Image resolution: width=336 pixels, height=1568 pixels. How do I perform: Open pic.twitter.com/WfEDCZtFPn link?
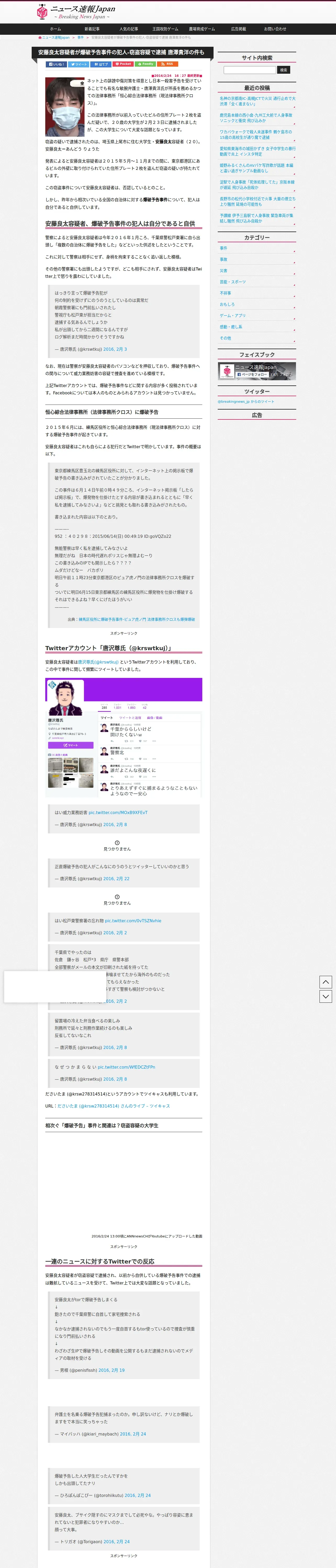pos(126,1067)
